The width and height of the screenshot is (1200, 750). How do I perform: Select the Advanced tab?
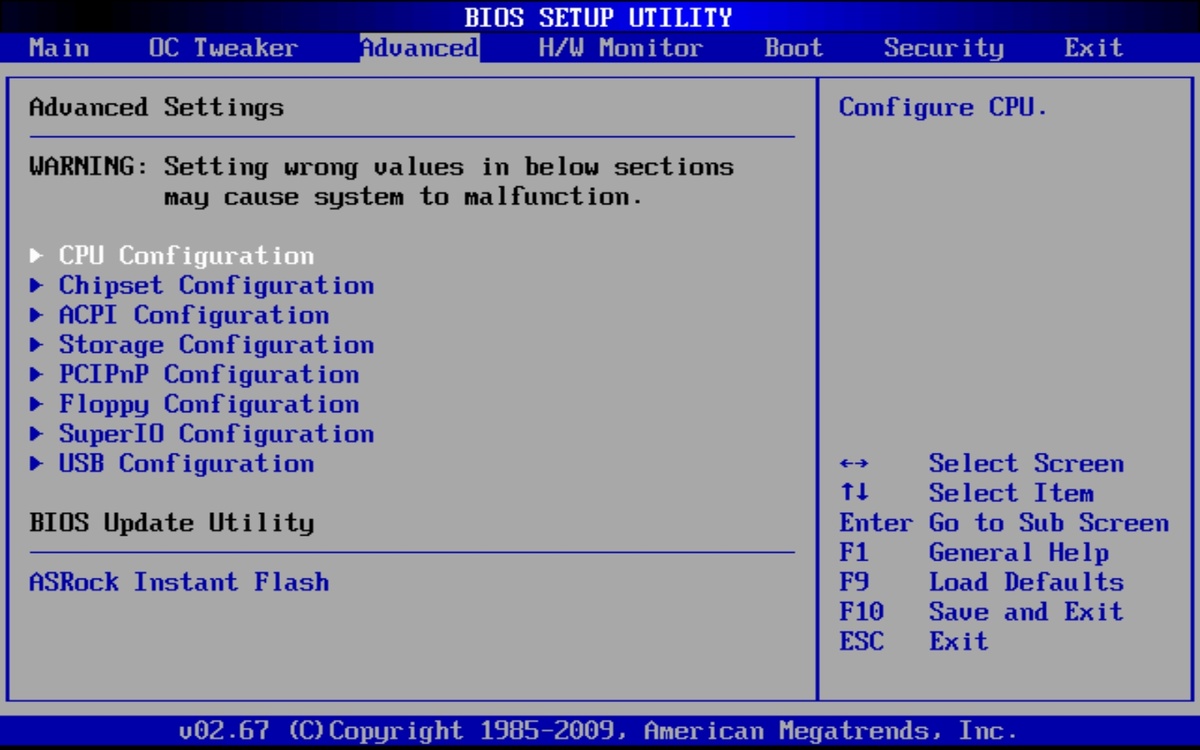[x=419, y=48]
